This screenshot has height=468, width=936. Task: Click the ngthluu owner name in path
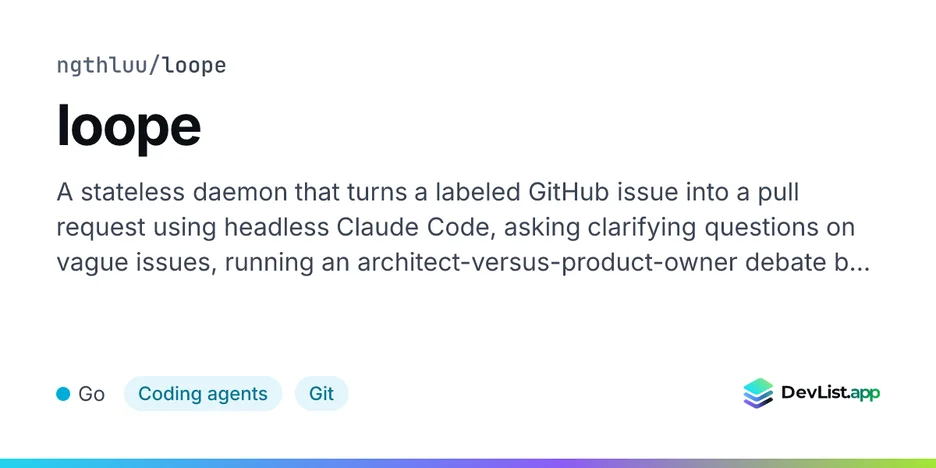click(101, 66)
